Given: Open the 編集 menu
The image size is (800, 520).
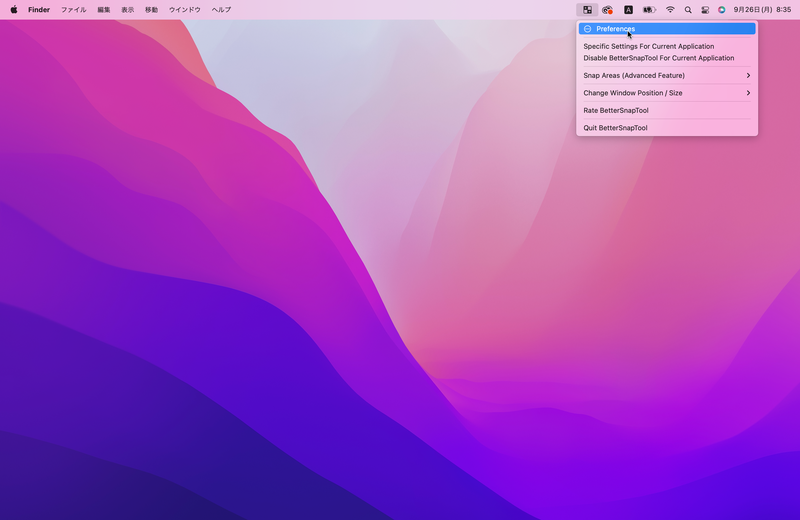Looking at the screenshot, I should pos(104,10).
